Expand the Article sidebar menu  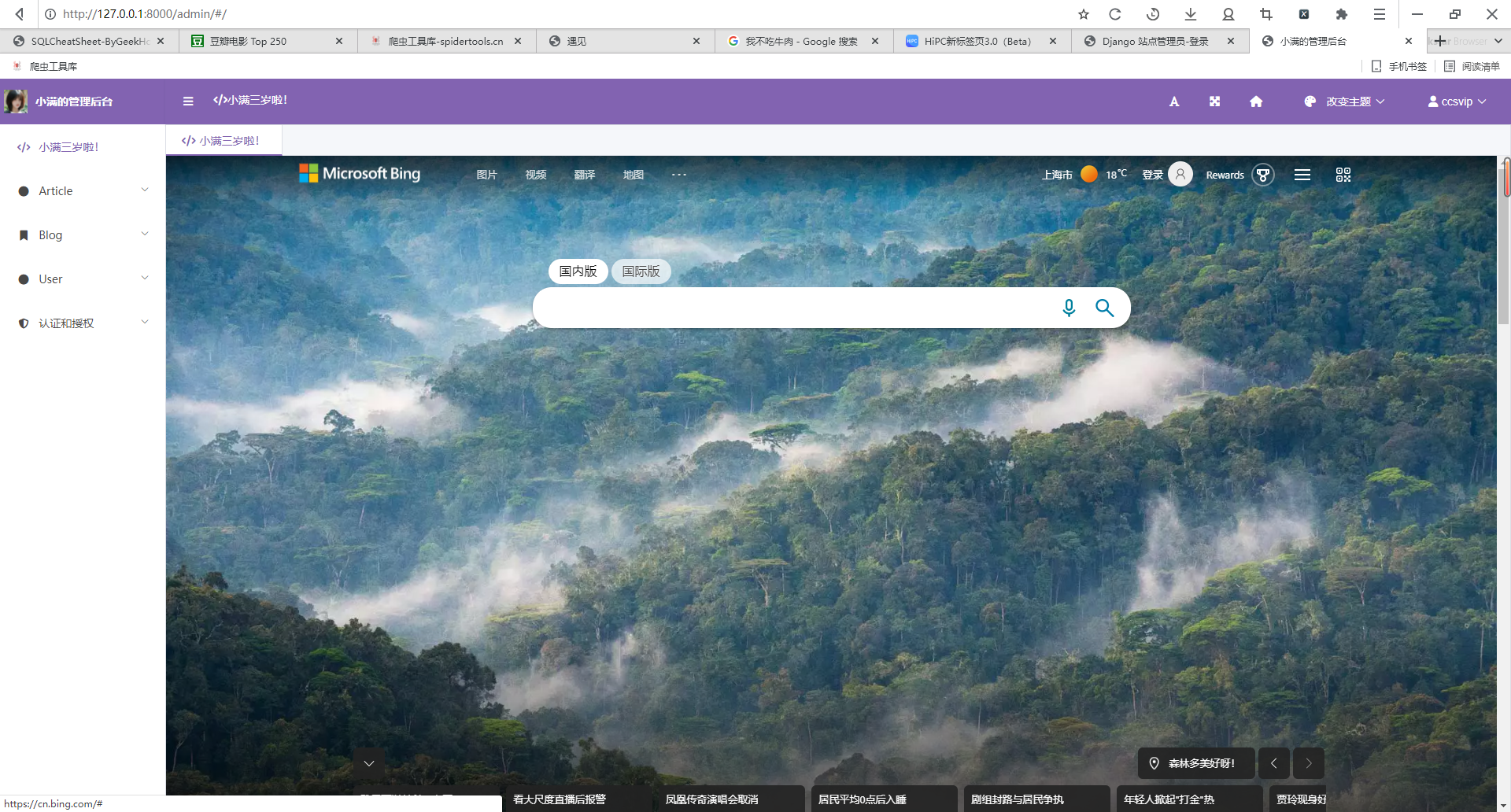pos(83,191)
